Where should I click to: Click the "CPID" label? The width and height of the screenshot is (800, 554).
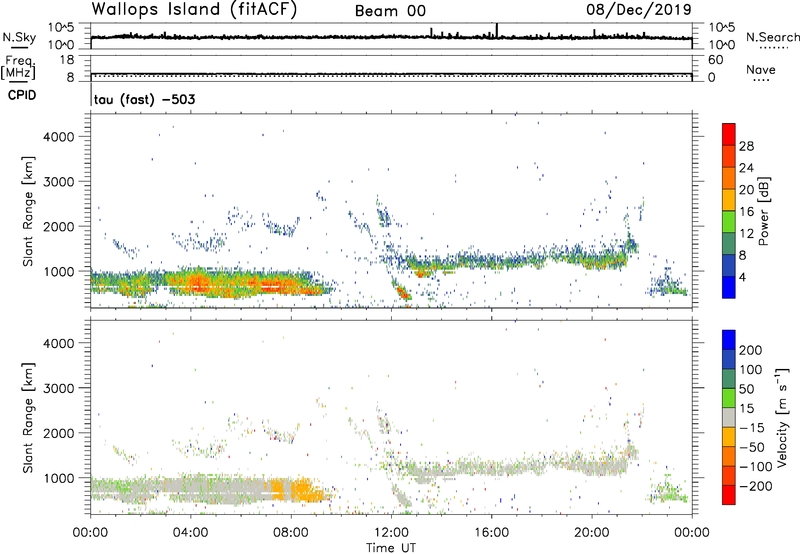pyautogui.click(x=22, y=95)
